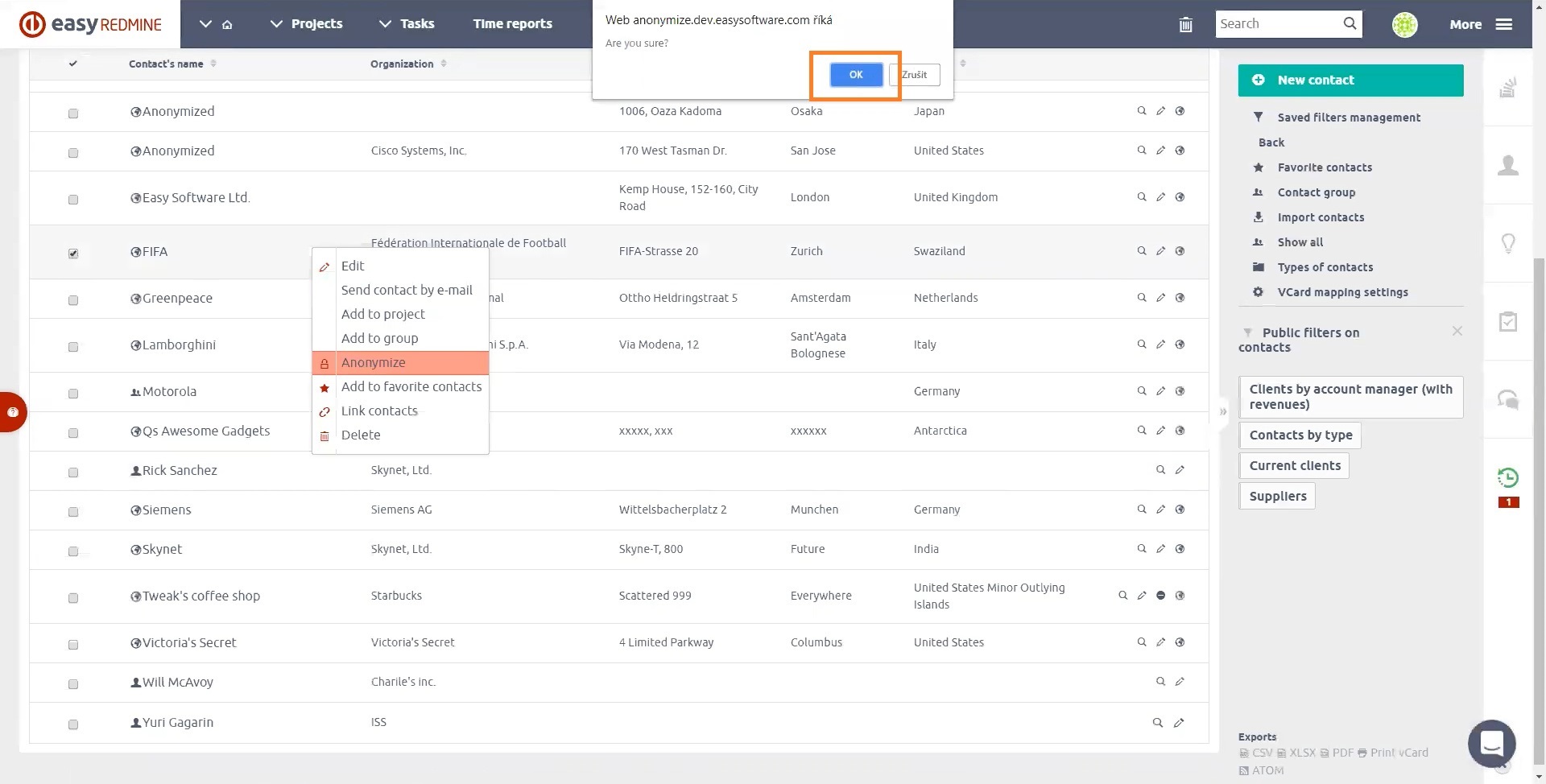Uncheck the FIFA row checkbox
This screenshot has height=784, width=1546.
click(73, 254)
